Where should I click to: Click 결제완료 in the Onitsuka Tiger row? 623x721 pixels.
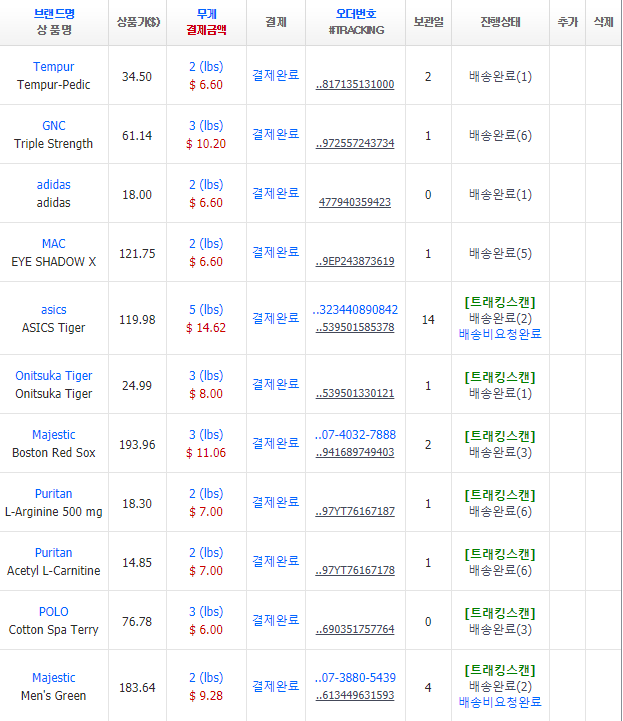(x=276, y=384)
